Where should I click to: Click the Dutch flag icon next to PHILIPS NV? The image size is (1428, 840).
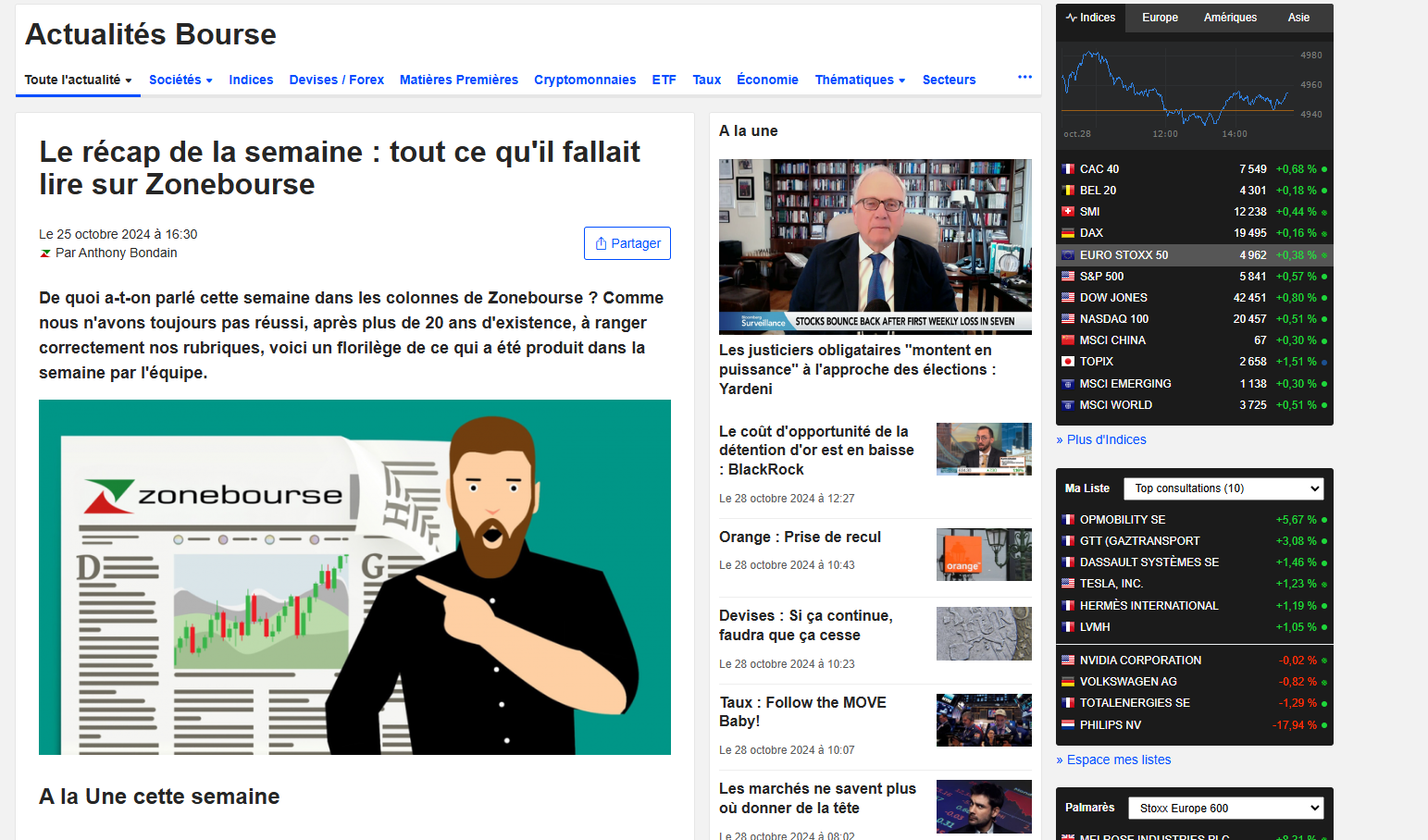pyautogui.click(x=1068, y=725)
